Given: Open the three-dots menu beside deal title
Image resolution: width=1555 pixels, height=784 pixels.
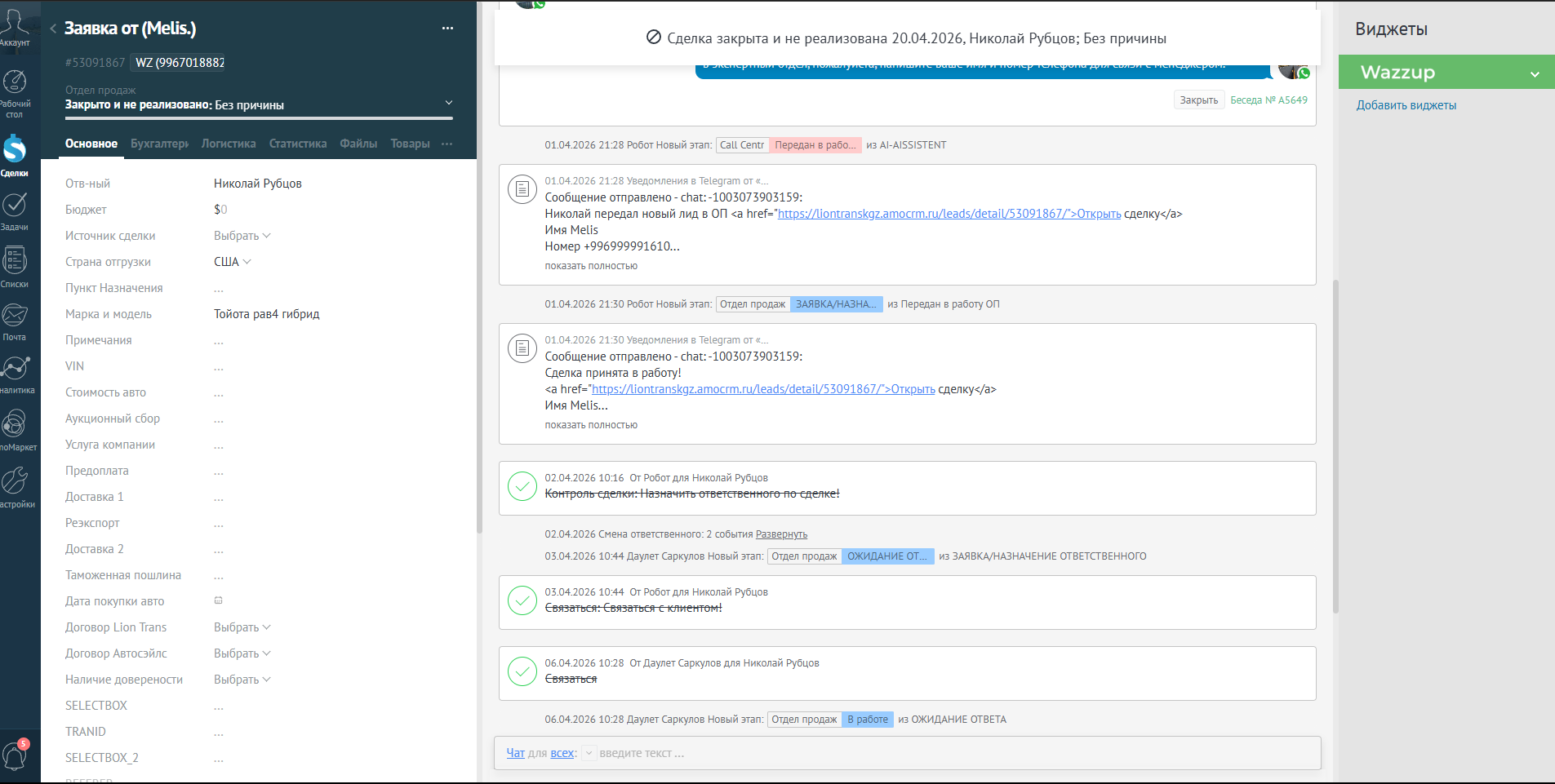Looking at the screenshot, I should [x=447, y=29].
